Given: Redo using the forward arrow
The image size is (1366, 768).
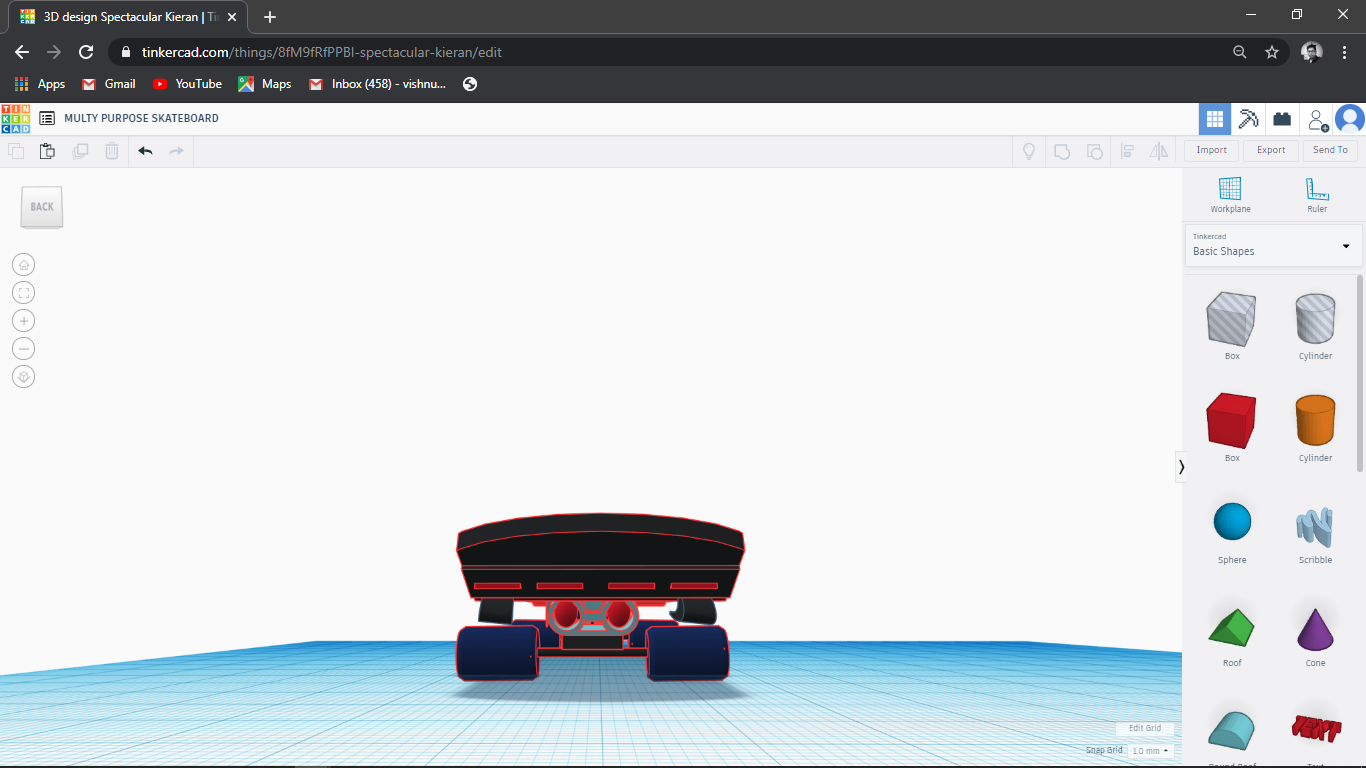Looking at the screenshot, I should [176, 151].
